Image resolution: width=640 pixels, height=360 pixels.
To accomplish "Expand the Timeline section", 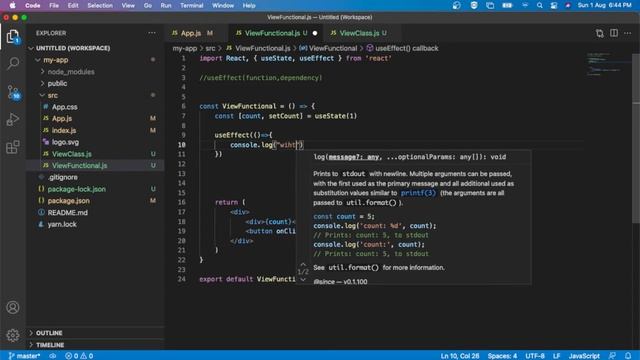I will 31,345.
